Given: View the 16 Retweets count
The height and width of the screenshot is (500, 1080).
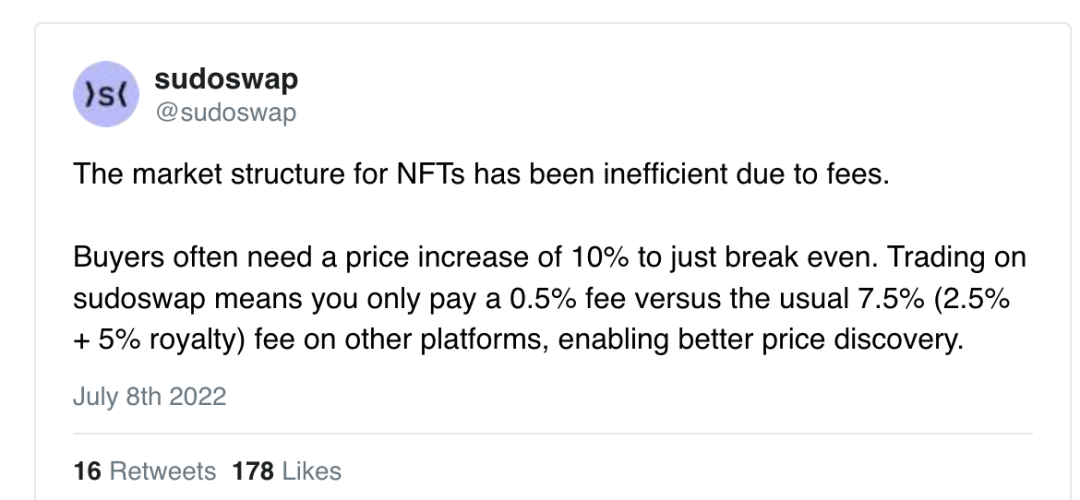Looking at the screenshot, I should point(144,470).
